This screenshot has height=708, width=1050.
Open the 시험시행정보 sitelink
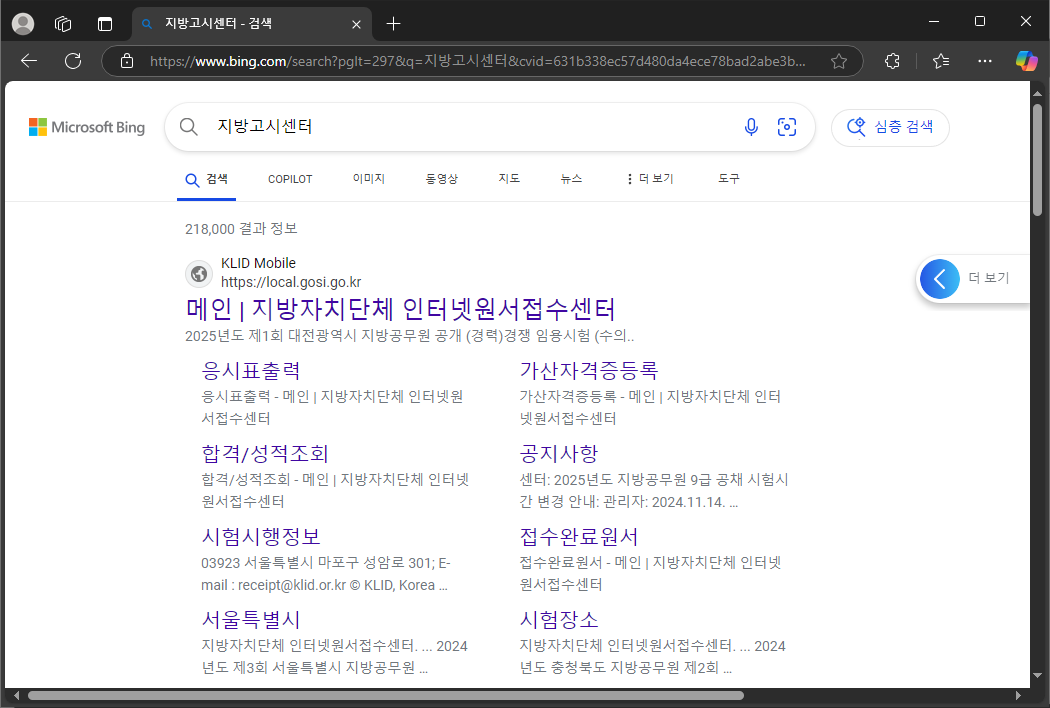(261, 537)
